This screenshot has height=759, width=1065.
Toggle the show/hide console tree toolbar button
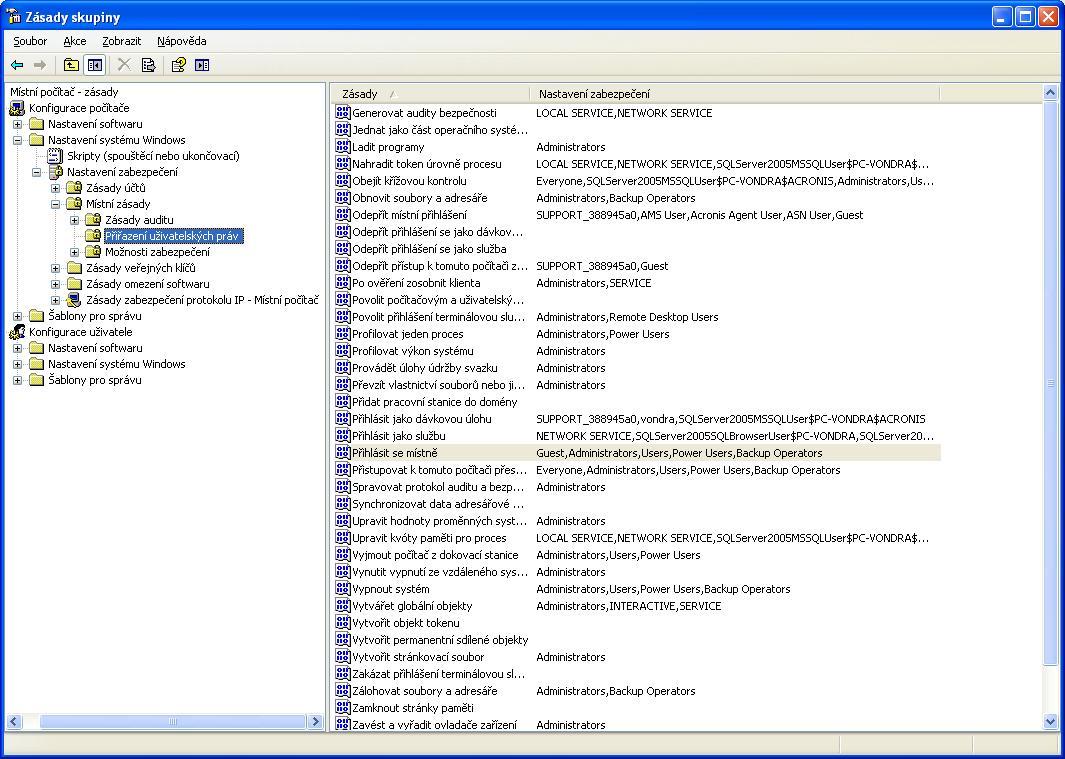coord(95,65)
